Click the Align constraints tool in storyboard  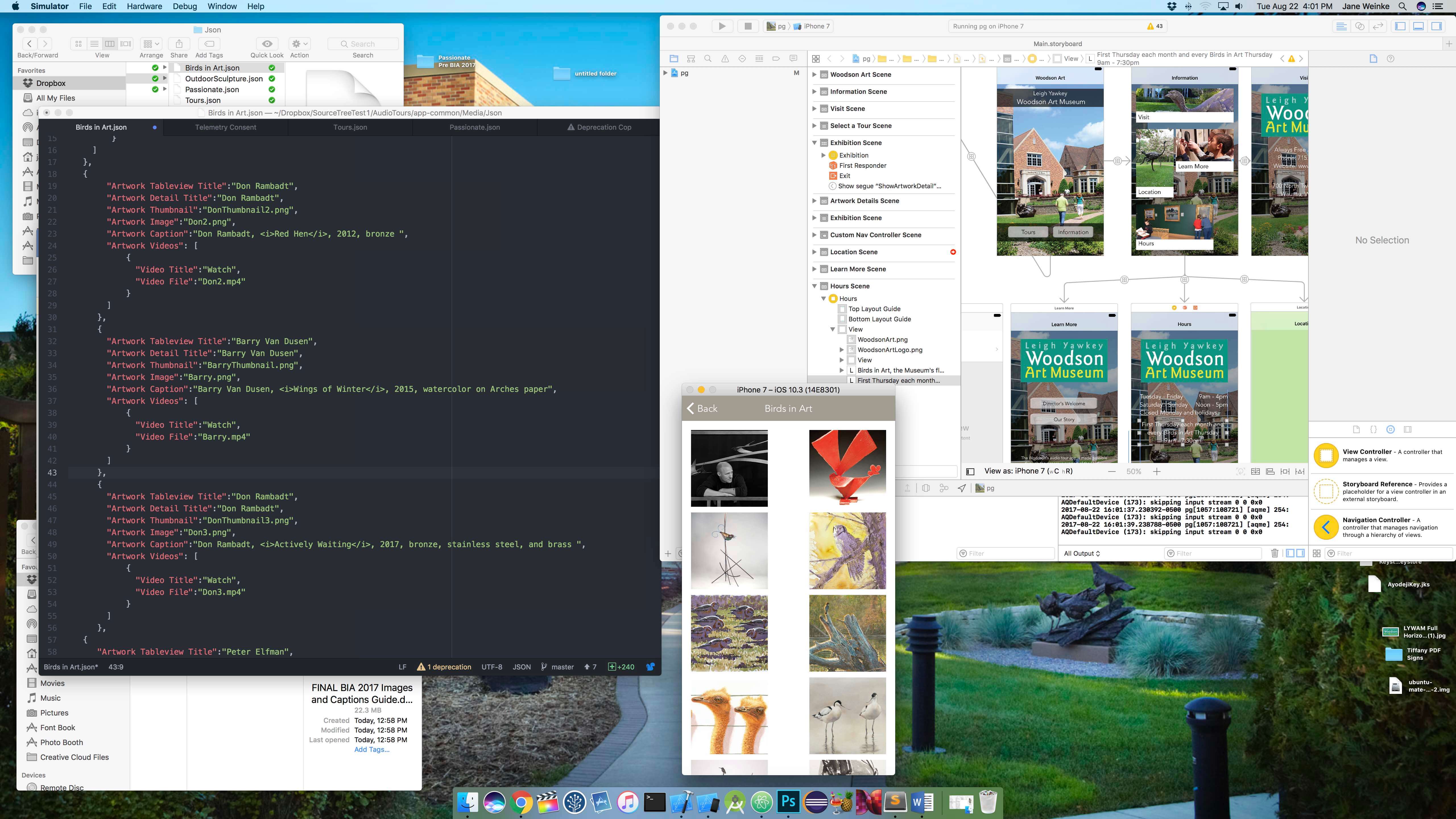click(1270, 471)
